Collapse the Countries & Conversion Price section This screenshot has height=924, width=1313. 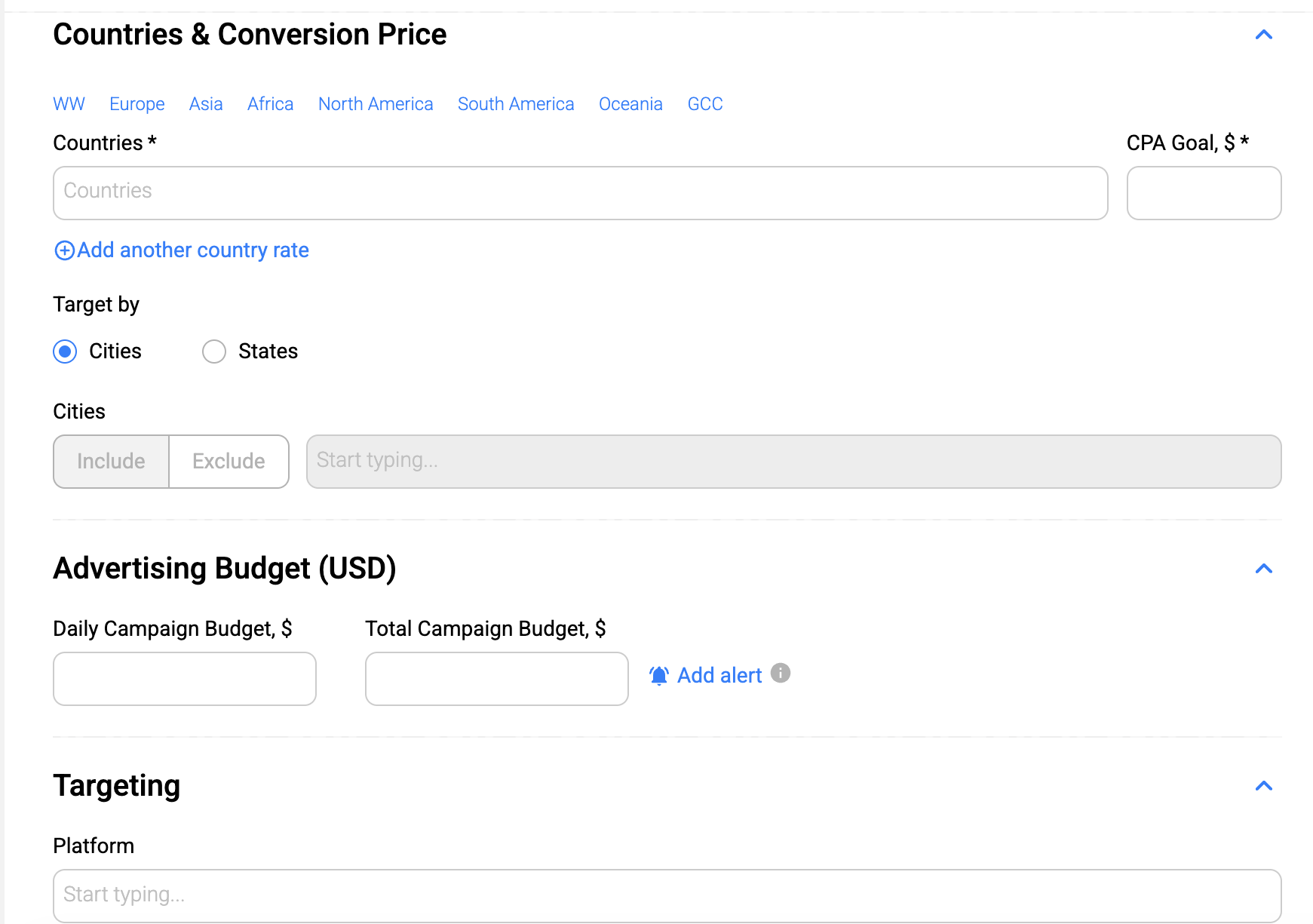tap(1263, 35)
